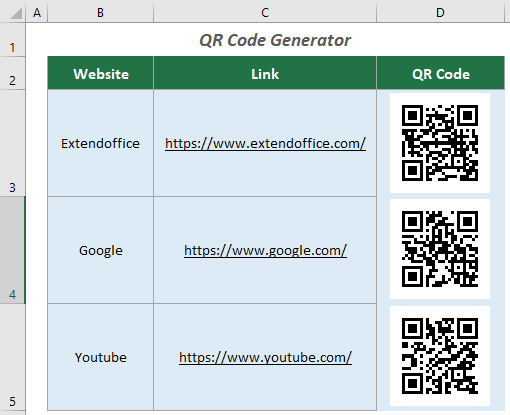Viewport: 510px width, 415px height.
Task: Select row 3 header
Action: pos(13,143)
